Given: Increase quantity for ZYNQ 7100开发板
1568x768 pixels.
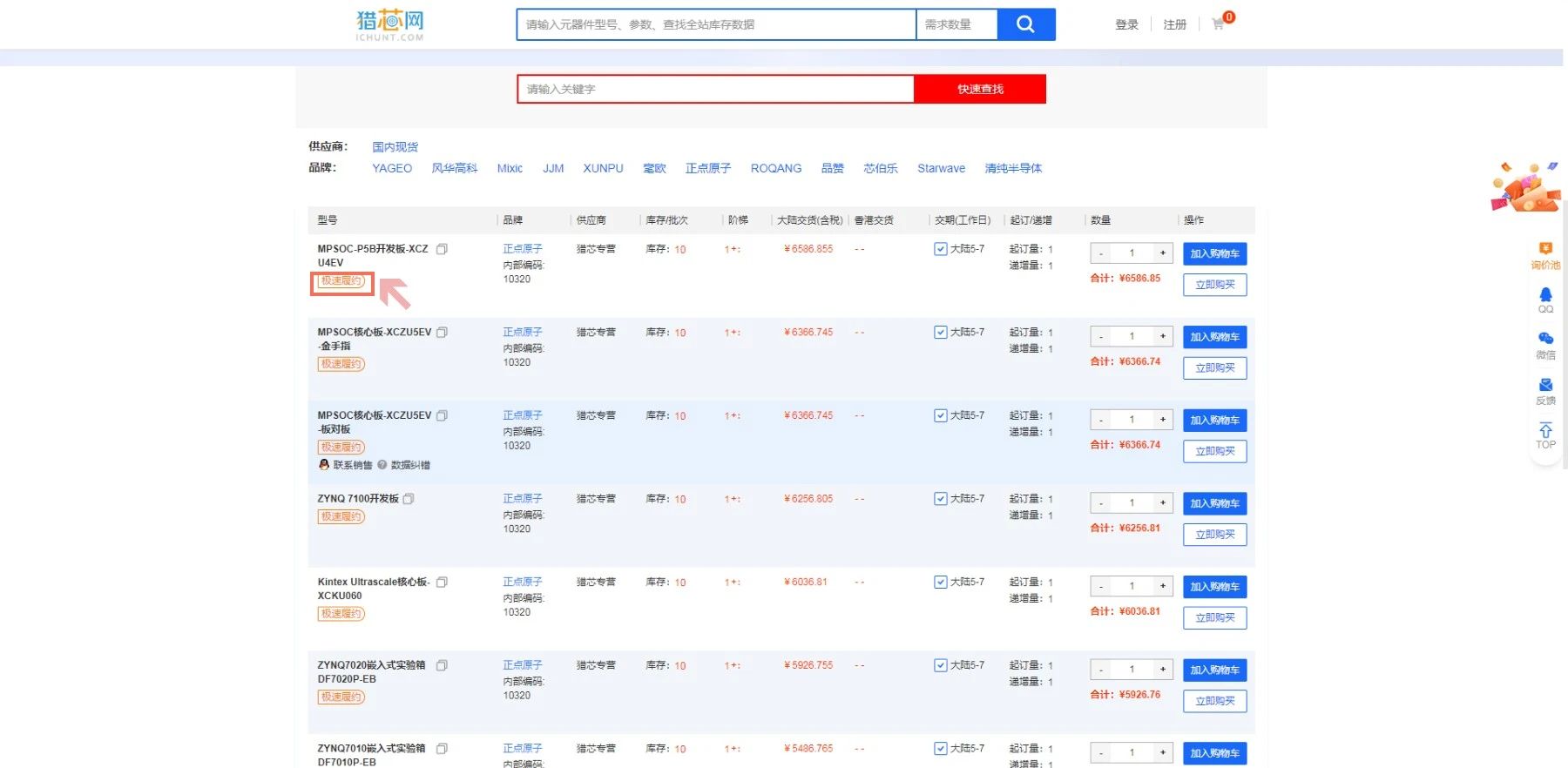Looking at the screenshot, I should click(1163, 503).
